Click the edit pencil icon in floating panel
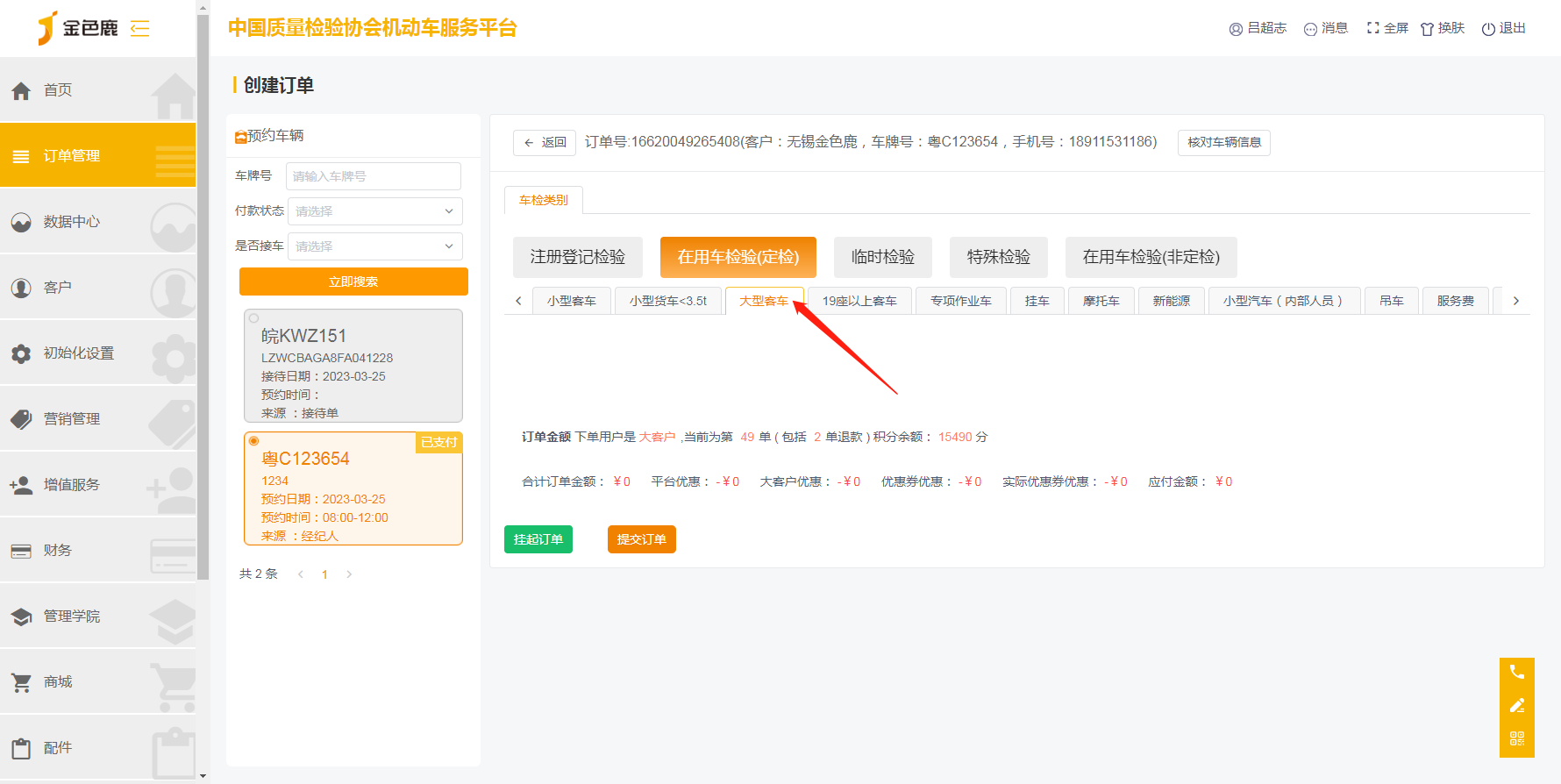This screenshot has height=784, width=1561. click(1516, 706)
